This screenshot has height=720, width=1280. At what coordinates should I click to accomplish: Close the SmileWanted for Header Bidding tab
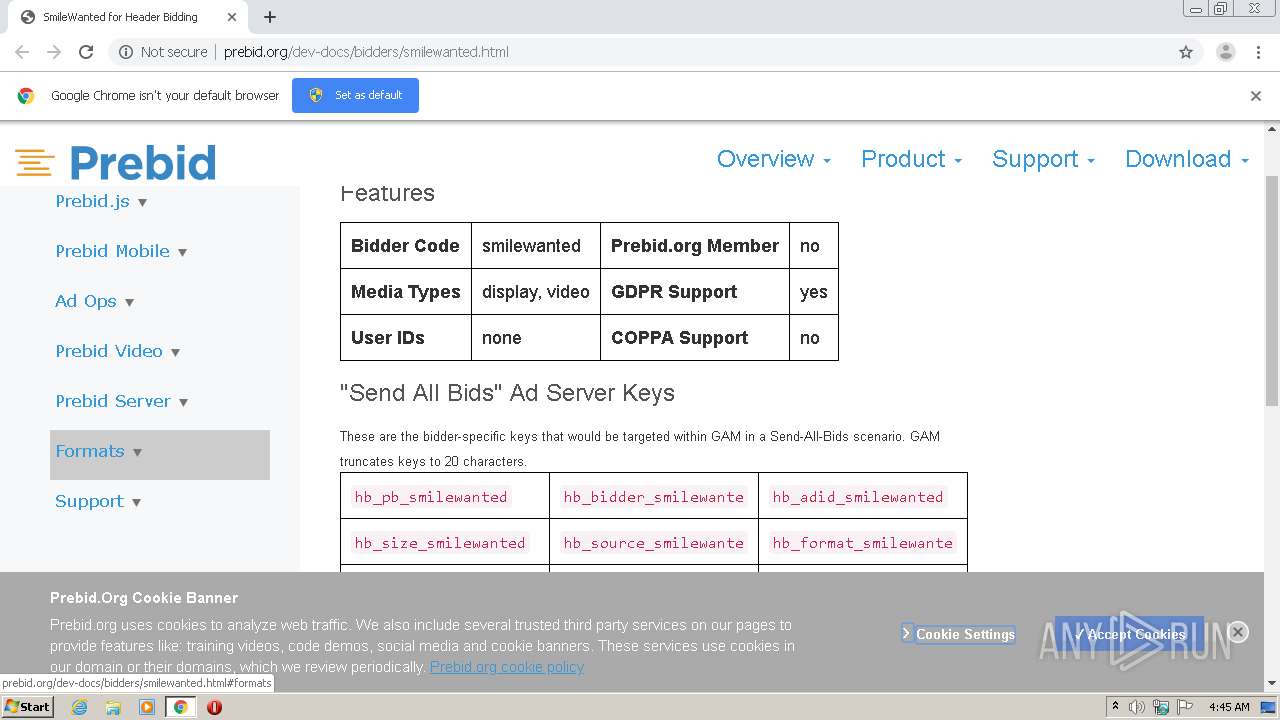[x=232, y=17]
